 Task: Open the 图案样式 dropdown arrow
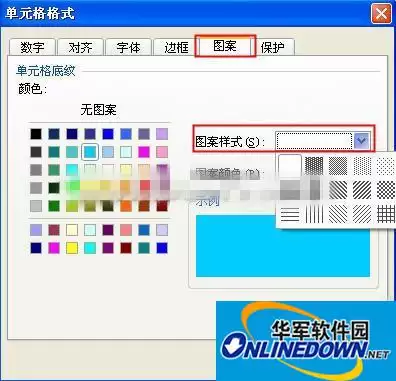[362, 141]
